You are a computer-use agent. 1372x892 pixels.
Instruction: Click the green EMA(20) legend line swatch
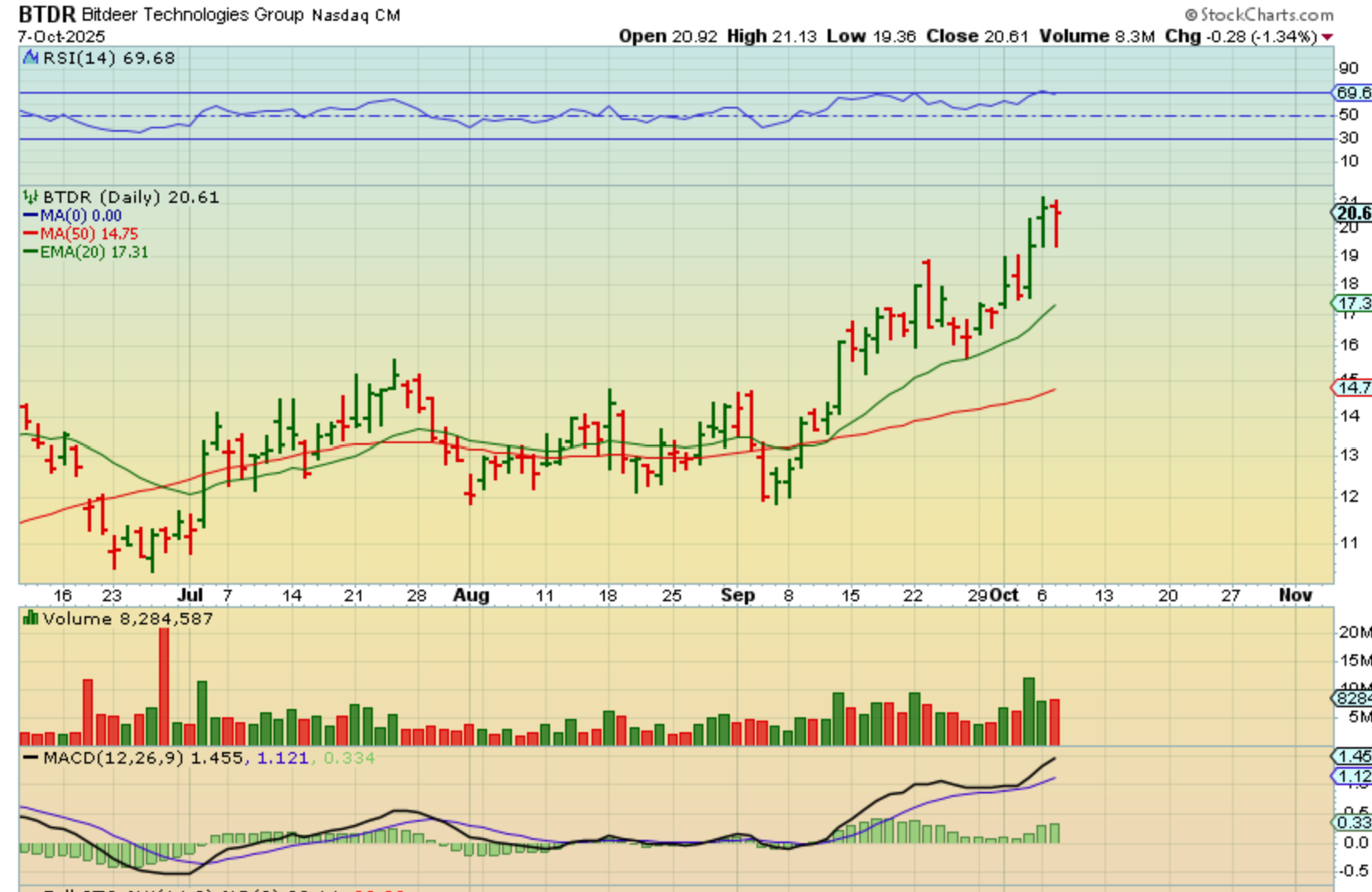coord(31,252)
